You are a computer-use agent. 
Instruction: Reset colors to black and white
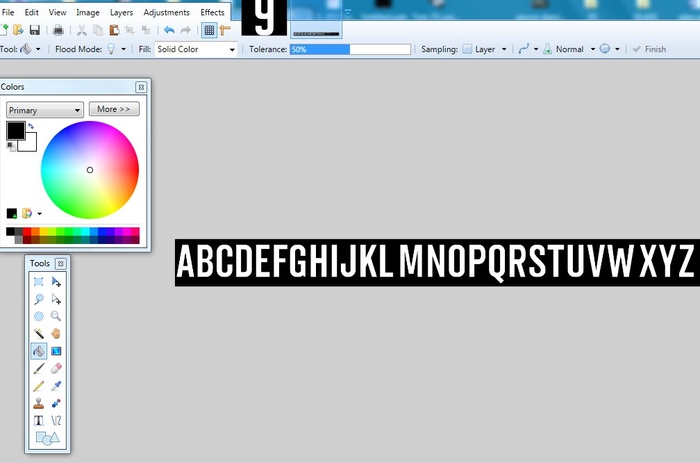pyautogui.click(x=10, y=146)
